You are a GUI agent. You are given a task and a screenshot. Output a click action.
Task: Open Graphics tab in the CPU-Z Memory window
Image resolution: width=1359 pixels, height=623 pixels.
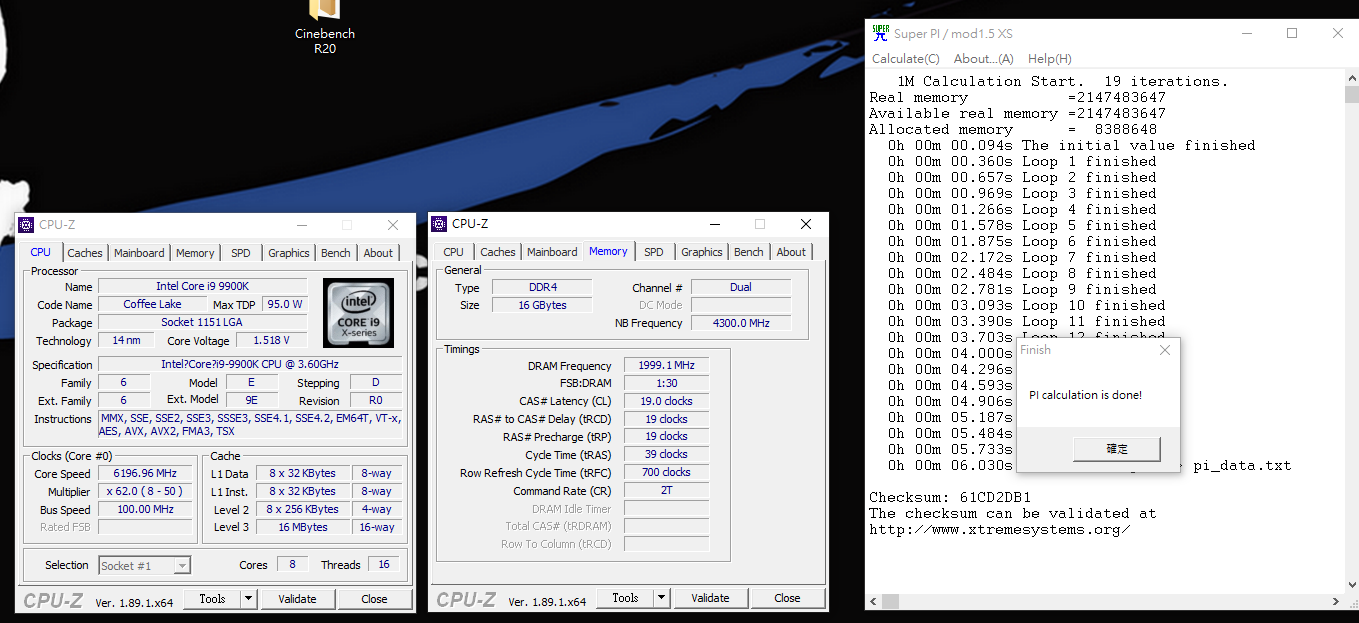tap(702, 252)
